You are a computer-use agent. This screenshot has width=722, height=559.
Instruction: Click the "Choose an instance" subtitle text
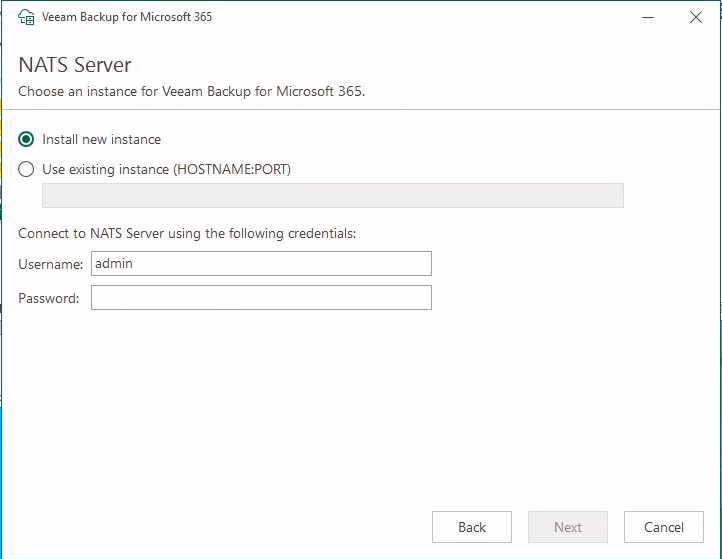(191, 91)
